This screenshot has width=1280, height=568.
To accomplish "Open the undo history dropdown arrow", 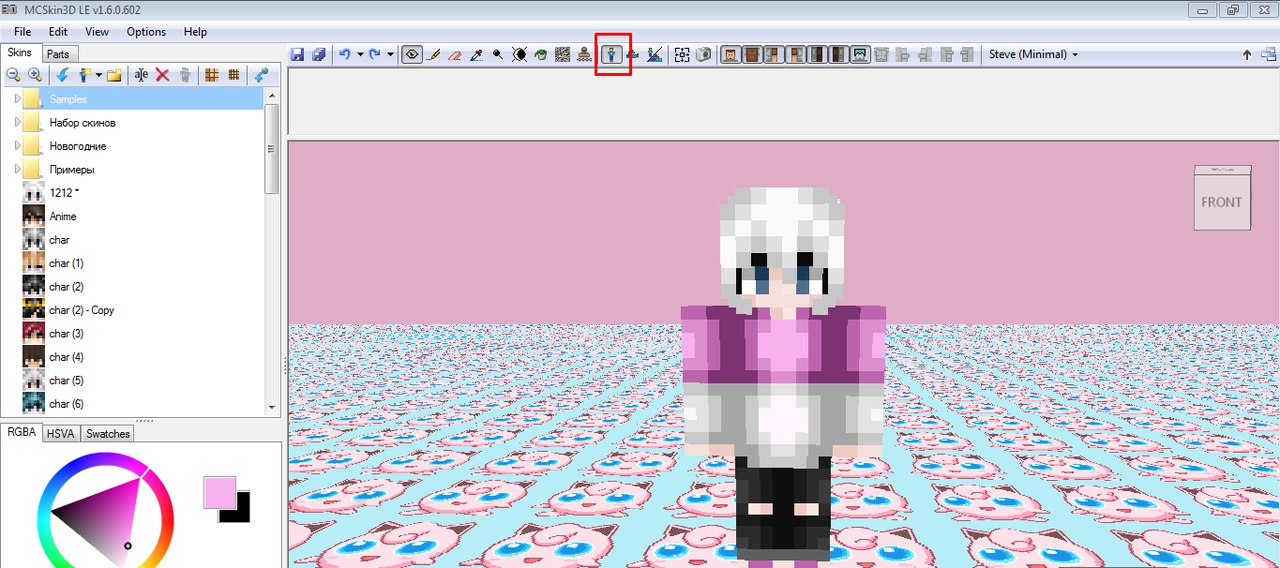I will coord(359,55).
